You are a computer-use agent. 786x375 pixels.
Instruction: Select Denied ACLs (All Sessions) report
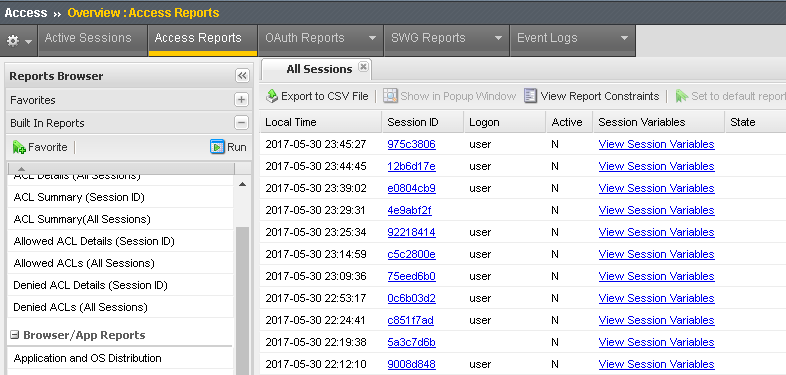[120, 307]
